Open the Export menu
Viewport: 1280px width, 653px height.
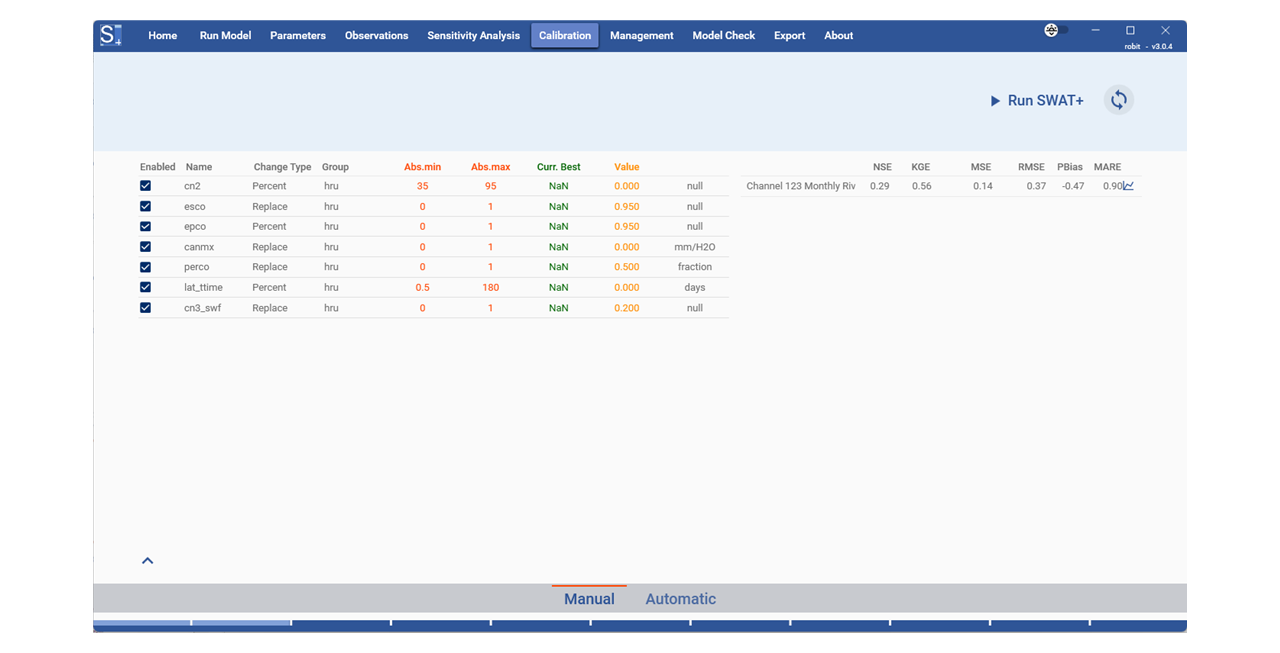point(789,36)
